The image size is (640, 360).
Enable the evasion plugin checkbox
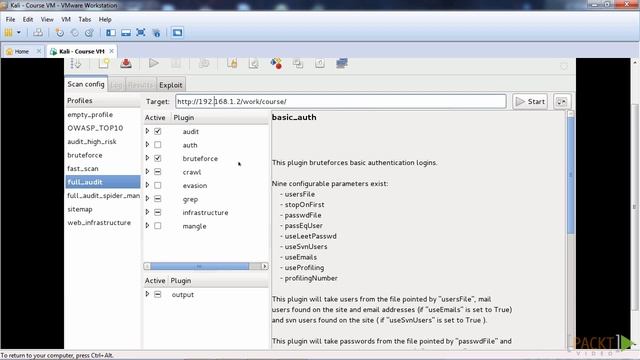click(158, 185)
